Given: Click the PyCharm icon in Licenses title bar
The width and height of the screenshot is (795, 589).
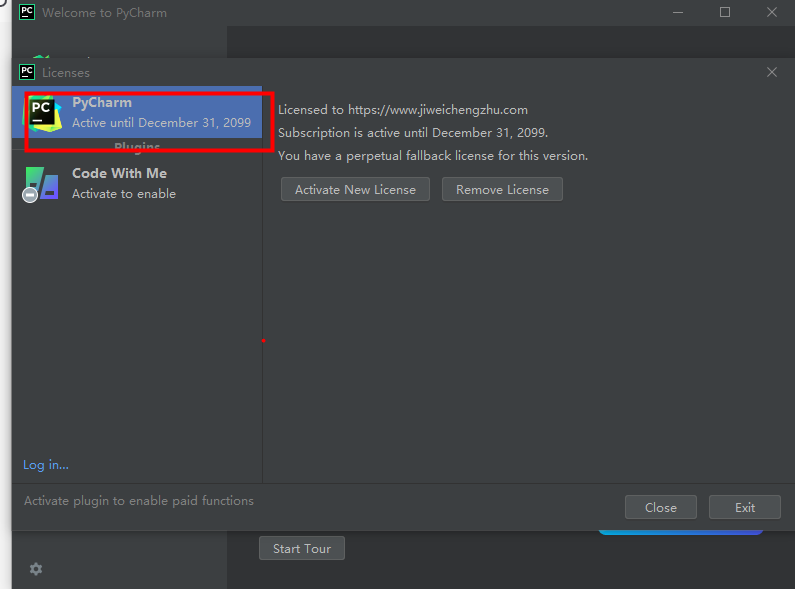Looking at the screenshot, I should [x=27, y=72].
